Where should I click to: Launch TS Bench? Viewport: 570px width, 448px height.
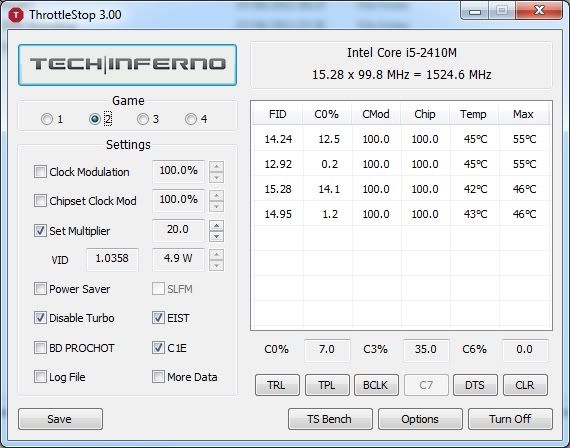pyautogui.click(x=330, y=419)
